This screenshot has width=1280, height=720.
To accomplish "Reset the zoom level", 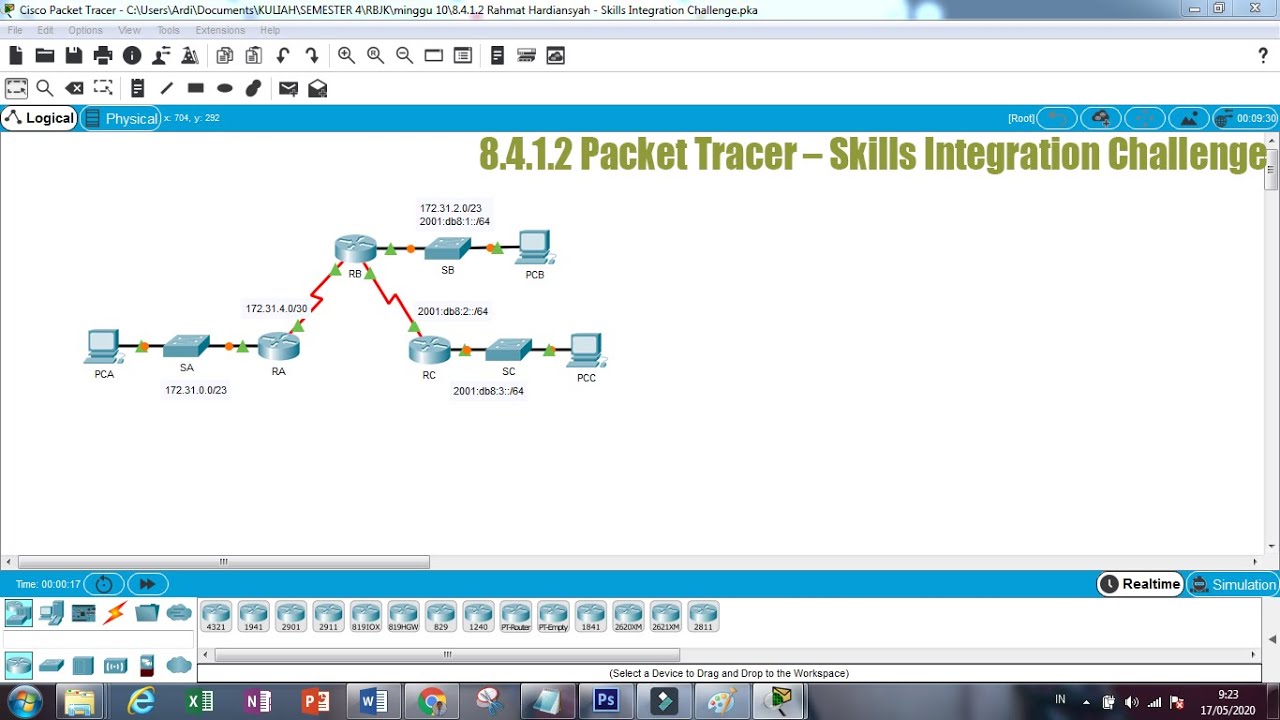I will 375,56.
